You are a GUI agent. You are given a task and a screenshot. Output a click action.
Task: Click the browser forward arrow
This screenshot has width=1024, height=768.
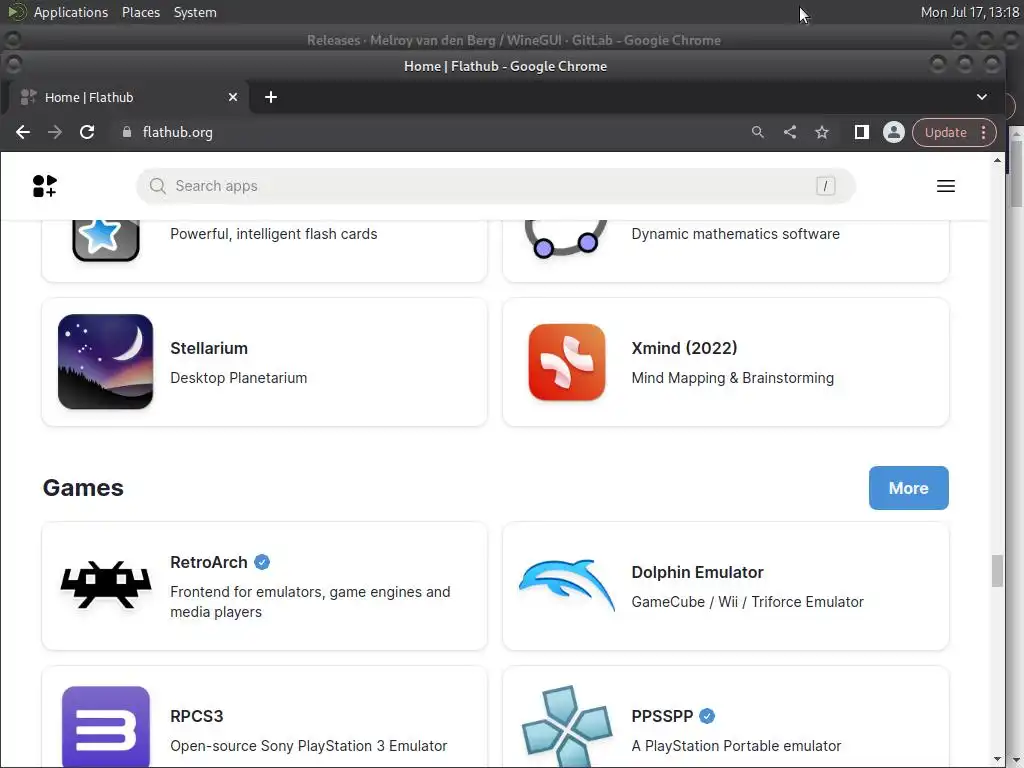(55, 133)
